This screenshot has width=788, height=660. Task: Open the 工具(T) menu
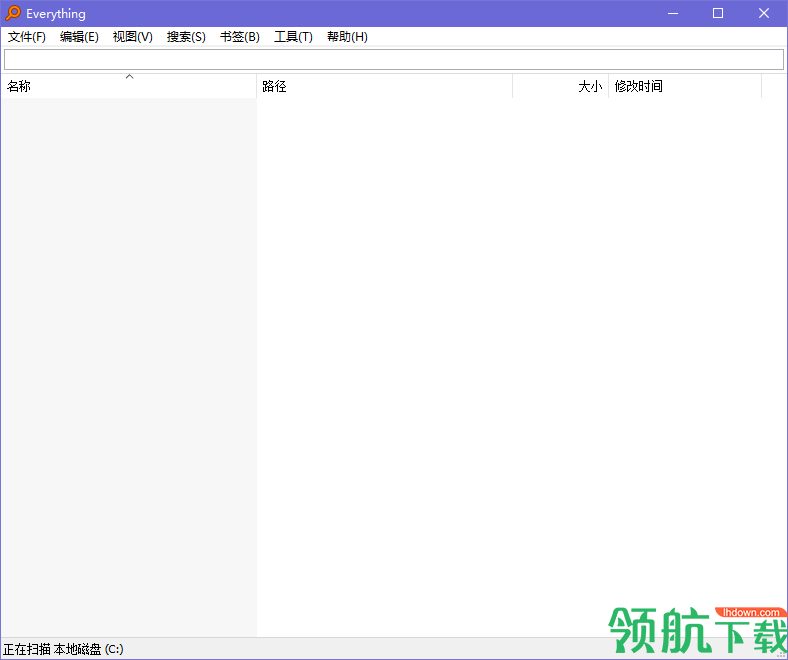[x=293, y=37]
